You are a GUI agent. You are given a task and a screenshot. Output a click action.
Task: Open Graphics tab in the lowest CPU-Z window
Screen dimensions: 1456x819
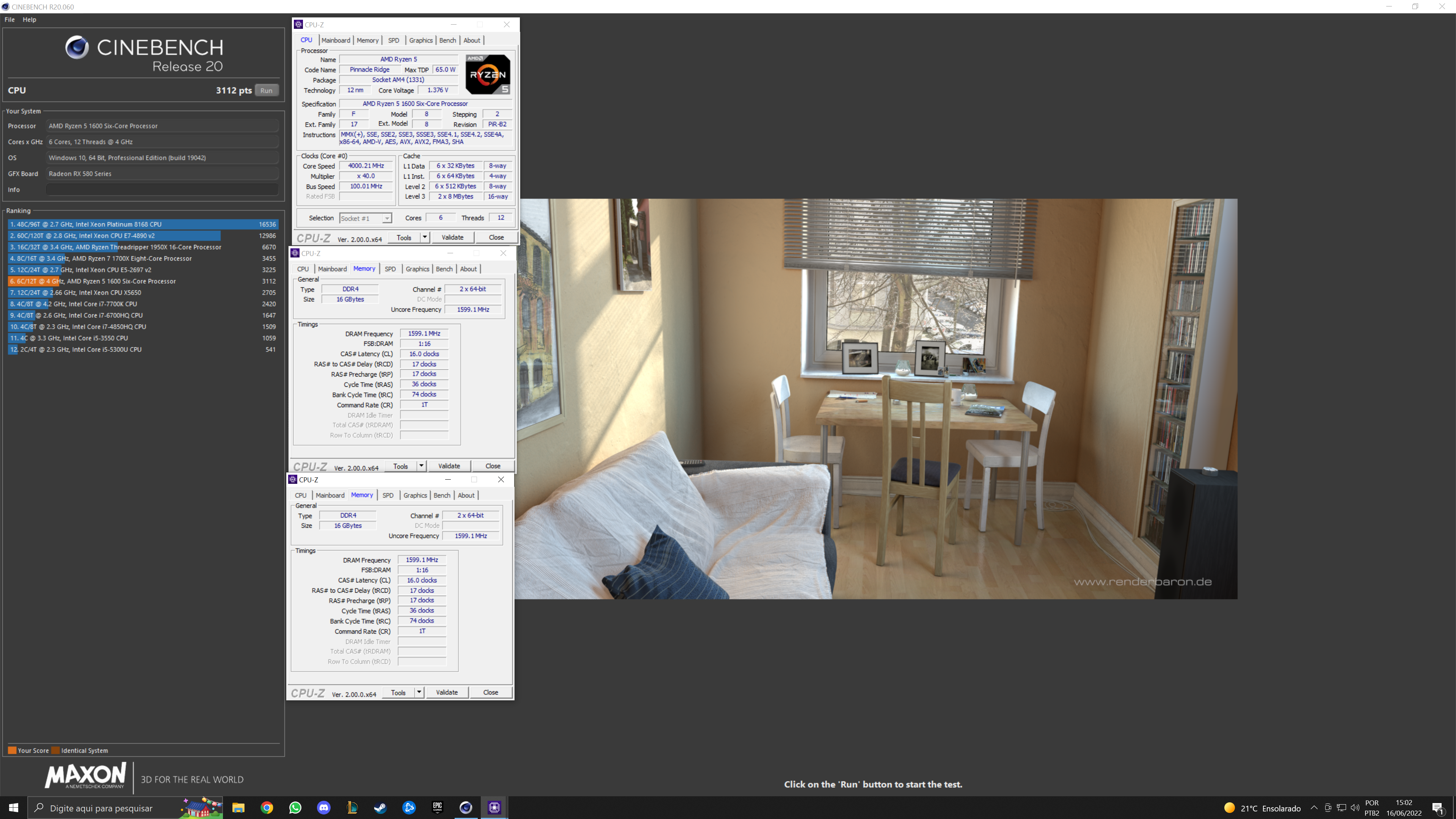tap(415, 495)
